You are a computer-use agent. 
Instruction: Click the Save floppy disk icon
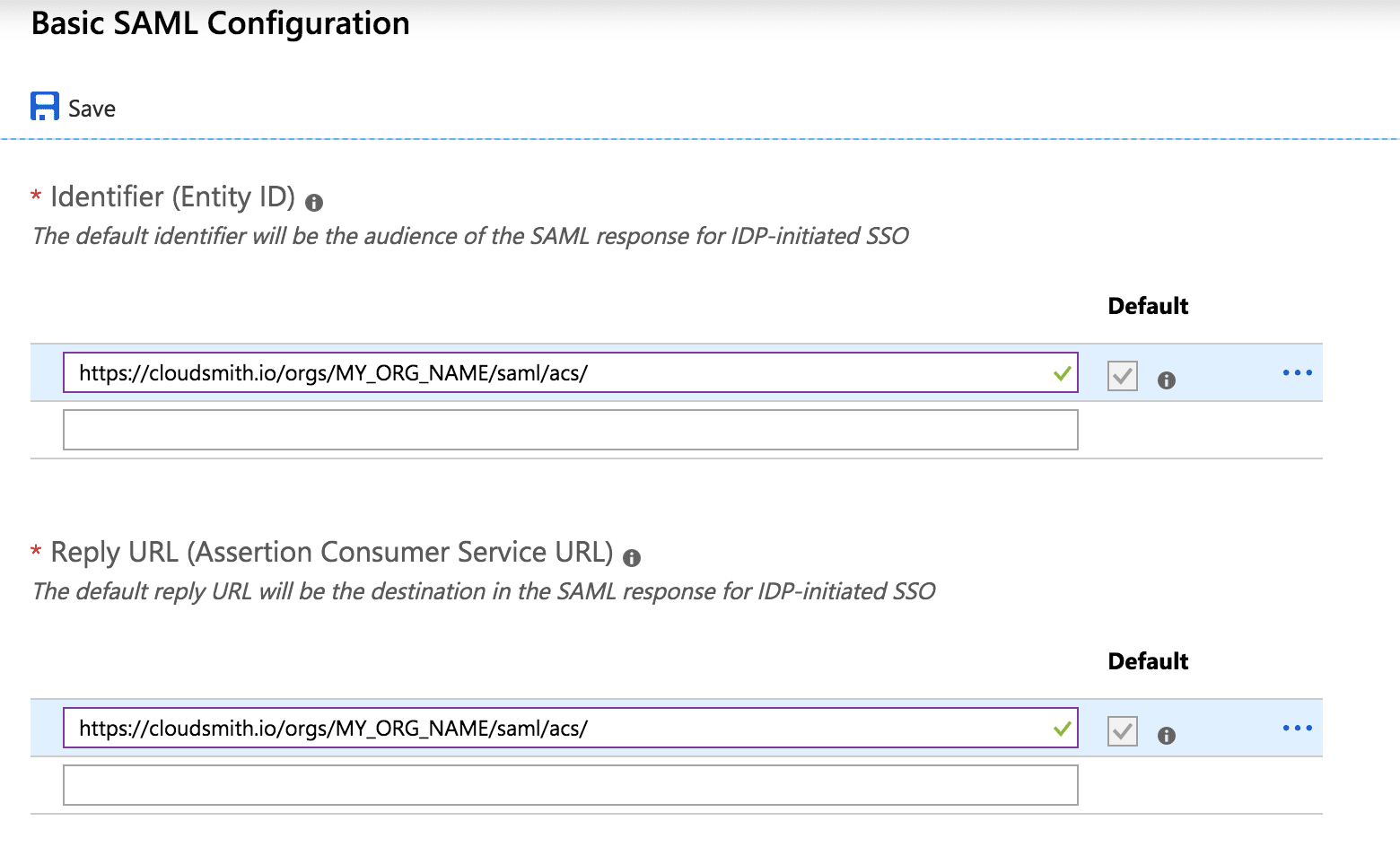45,107
